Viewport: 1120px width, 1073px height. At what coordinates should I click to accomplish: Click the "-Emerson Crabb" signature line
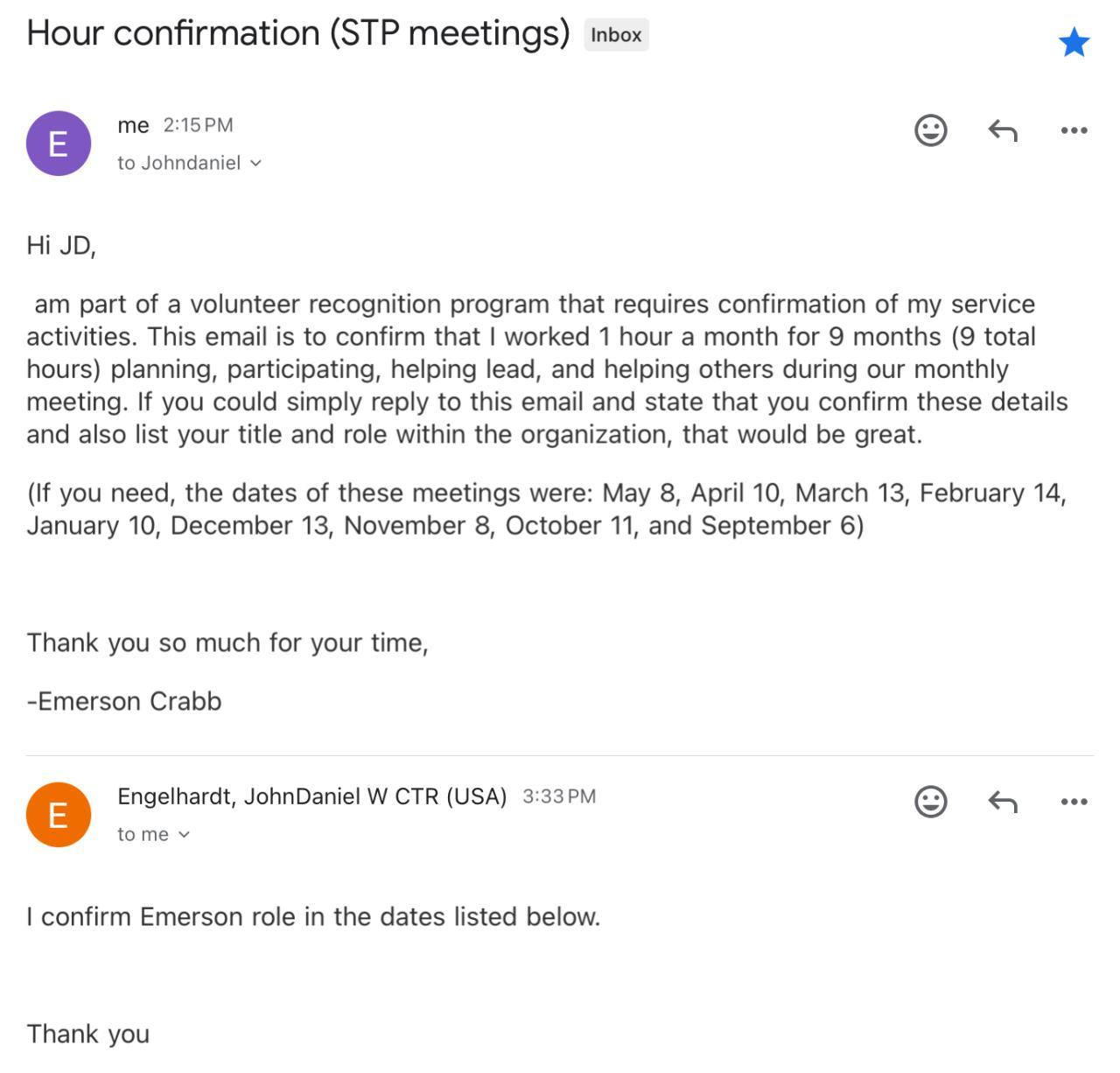124,701
